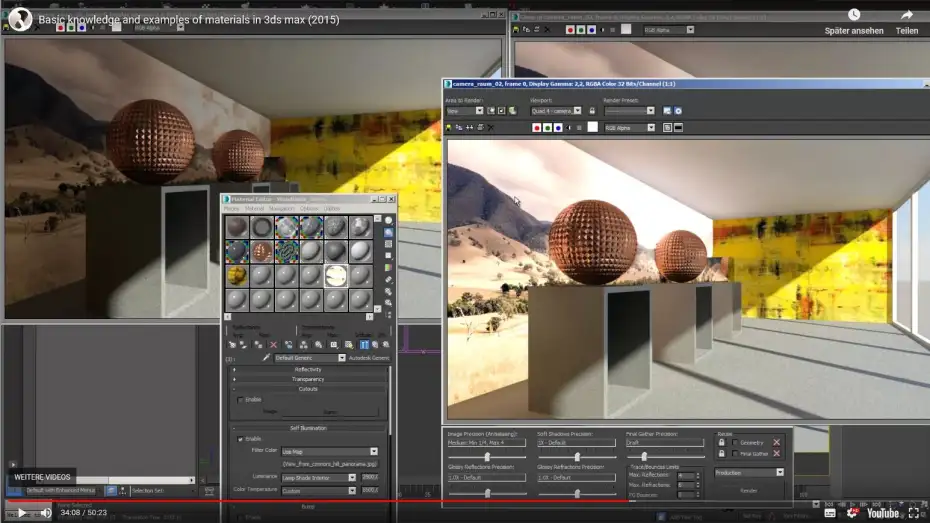Screen dimensions: 930x523
Task: Click Edit Region icon in render window
Action: click(x=491, y=111)
